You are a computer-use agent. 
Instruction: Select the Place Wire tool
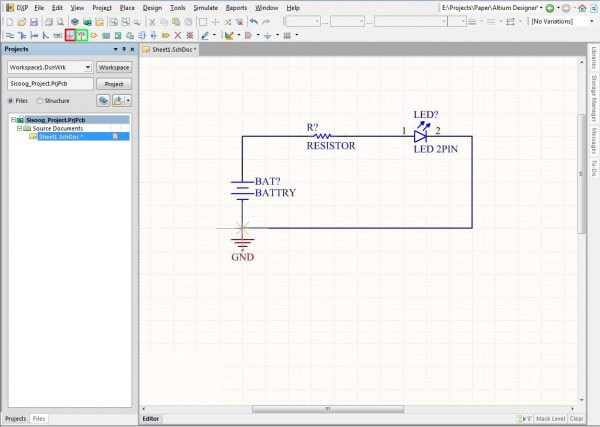tap(10, 36)
